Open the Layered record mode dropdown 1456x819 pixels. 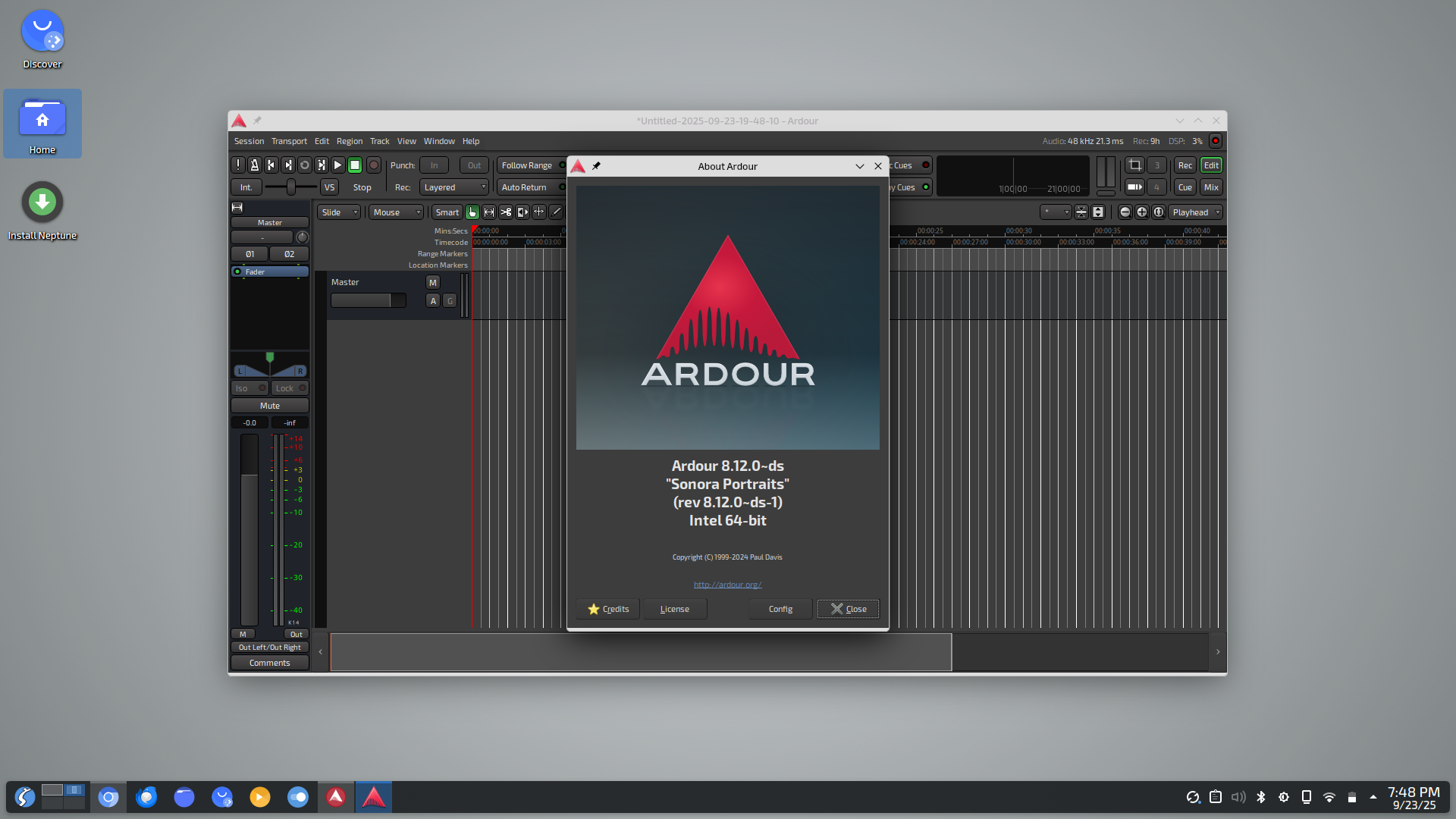coord(453,187)
